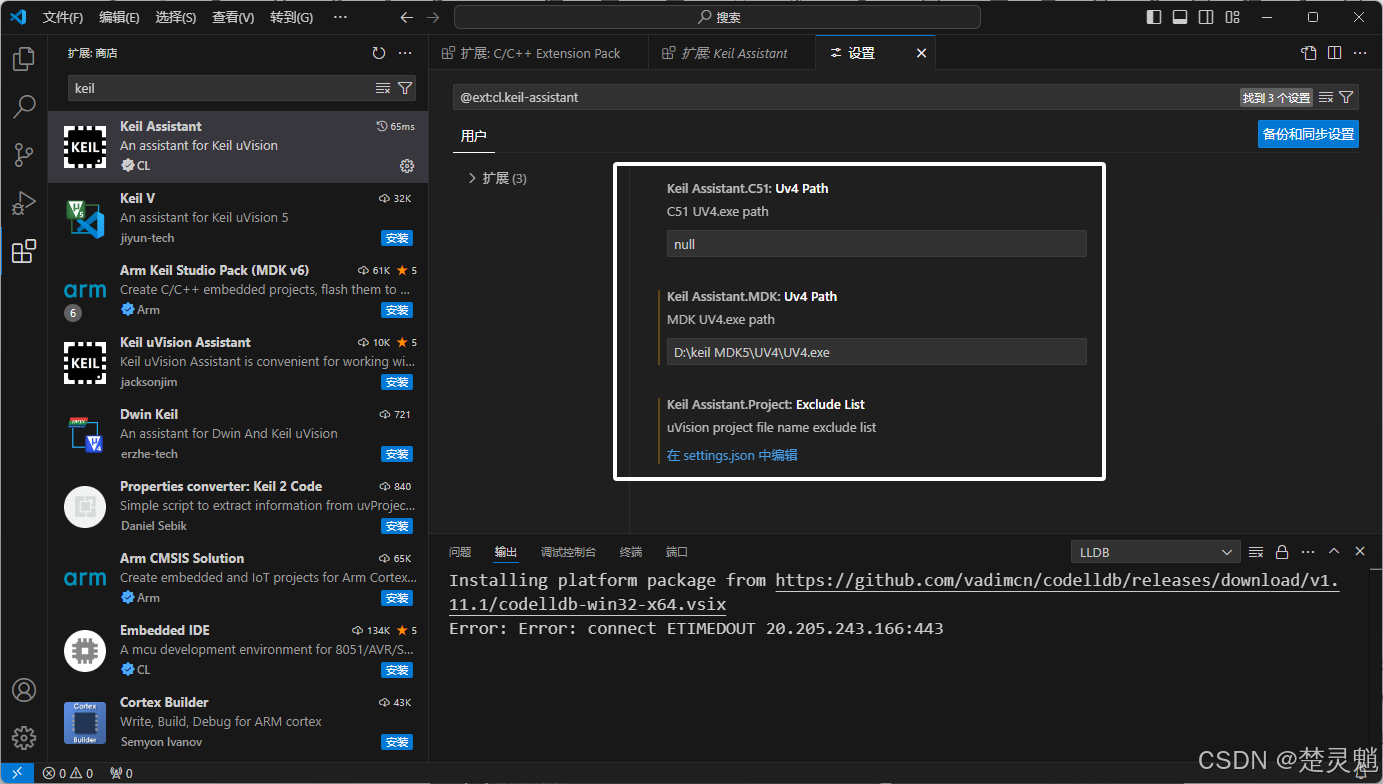The width and height of the screenshot is (1383, 784).
Task: Show errors and warnings in status bar
Action: 68,773
